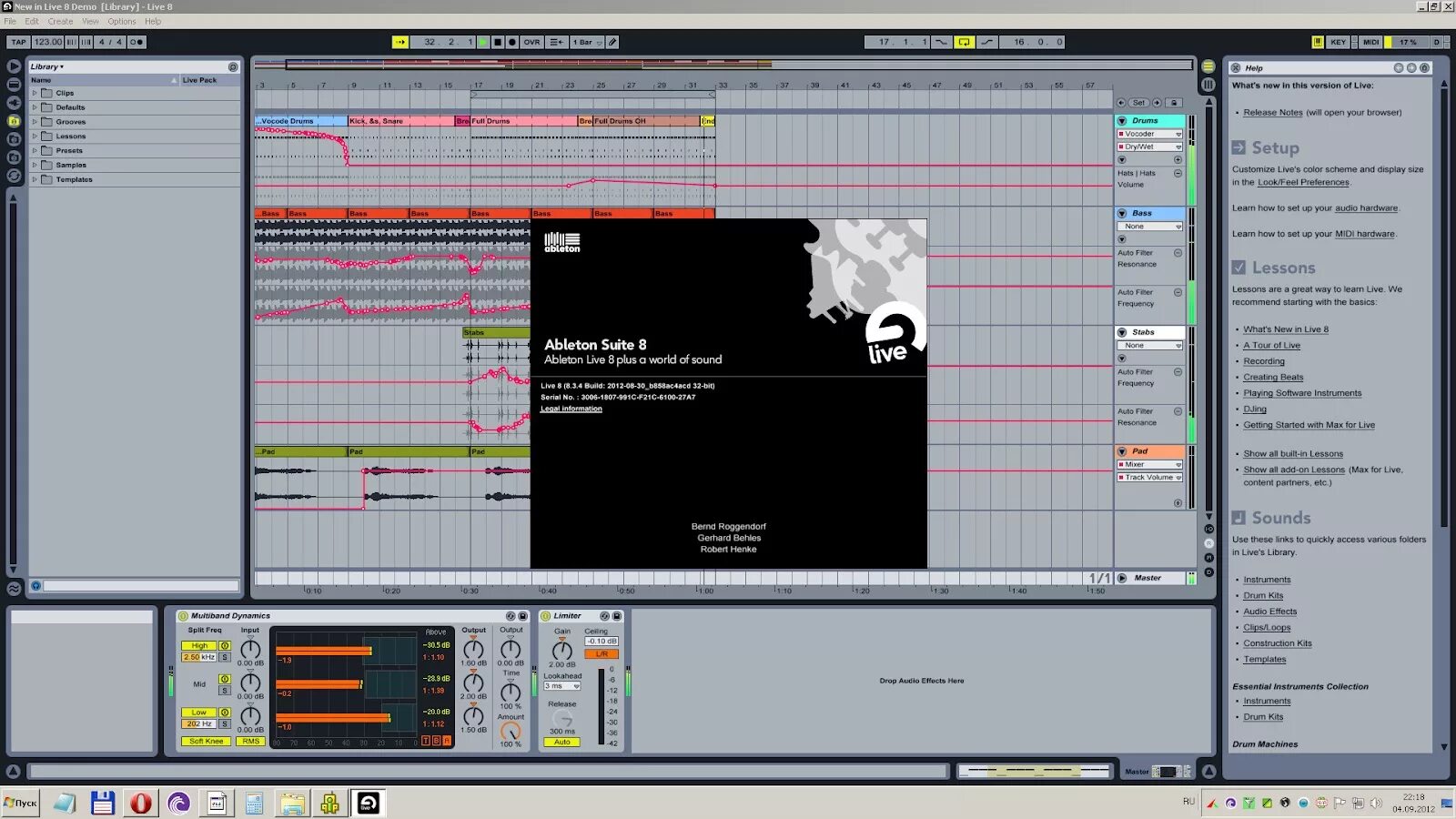Toggle the Punch-Out switch
Image resolution: width=1456 pixels, height=819 pixels.
[986, 42]
